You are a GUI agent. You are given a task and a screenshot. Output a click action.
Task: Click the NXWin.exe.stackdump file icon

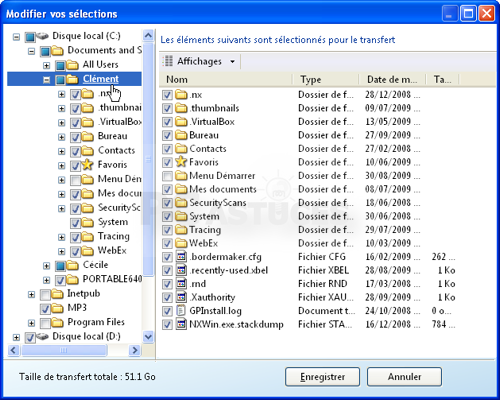181,324
